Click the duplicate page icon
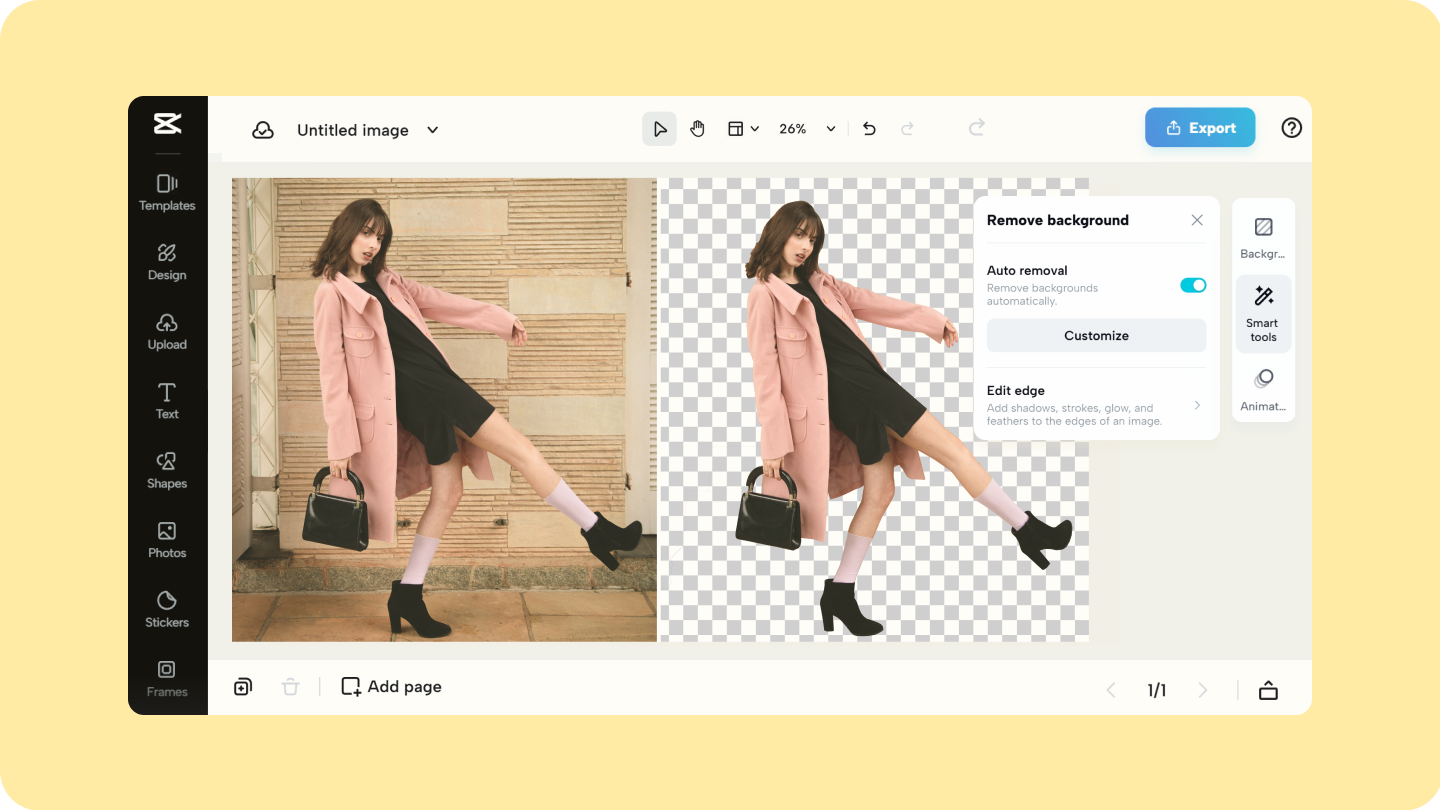Image resolution: width=1440 pixels, height=810 pixels. coord(243,687)
